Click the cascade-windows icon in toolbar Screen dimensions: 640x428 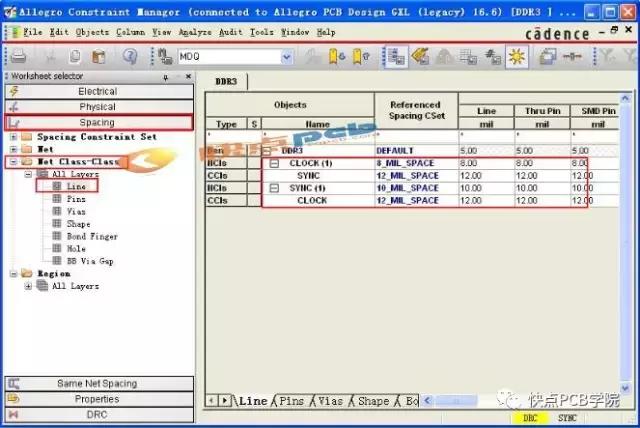click(x=547, y=56)
